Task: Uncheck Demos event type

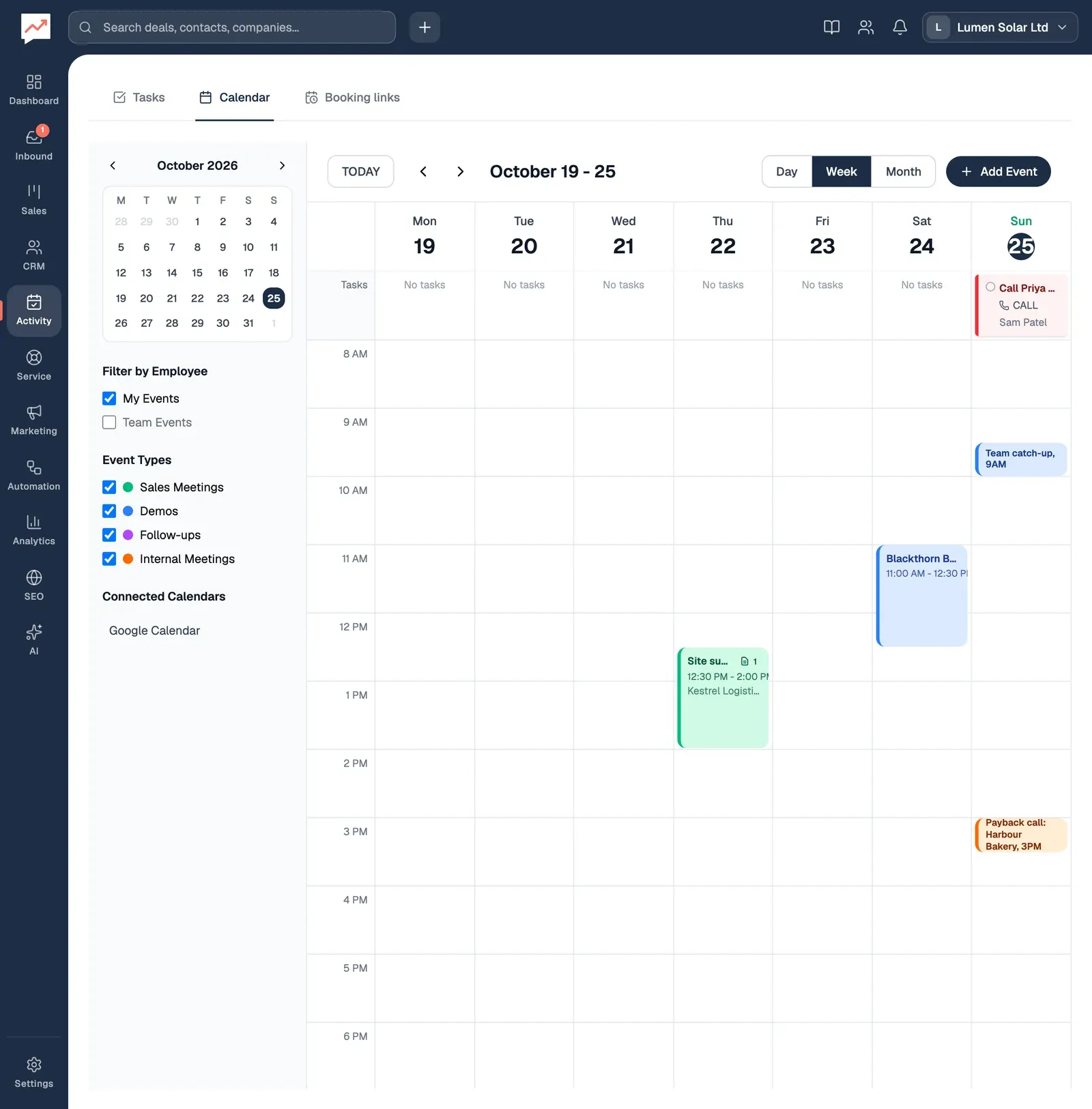Action: coord(109,511)
